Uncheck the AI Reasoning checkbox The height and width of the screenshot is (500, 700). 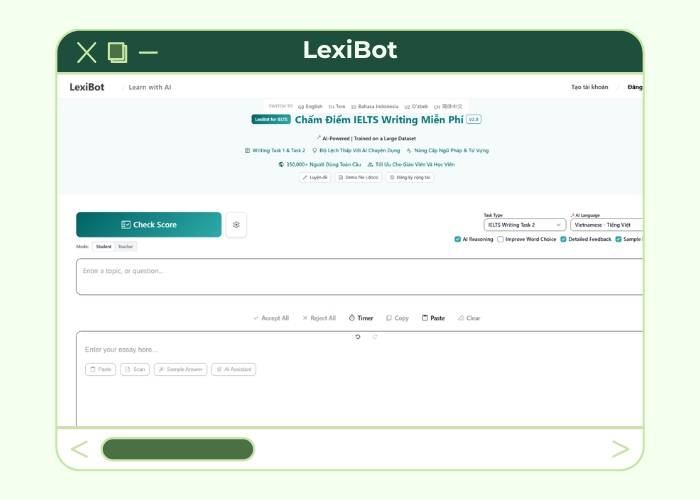(x=458, y=239)
